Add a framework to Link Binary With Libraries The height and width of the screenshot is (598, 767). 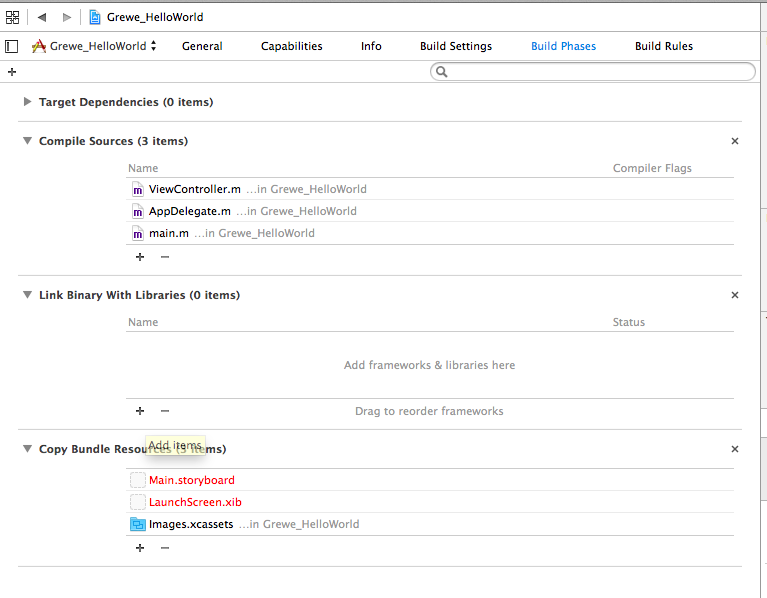click(x=139, y=411)
